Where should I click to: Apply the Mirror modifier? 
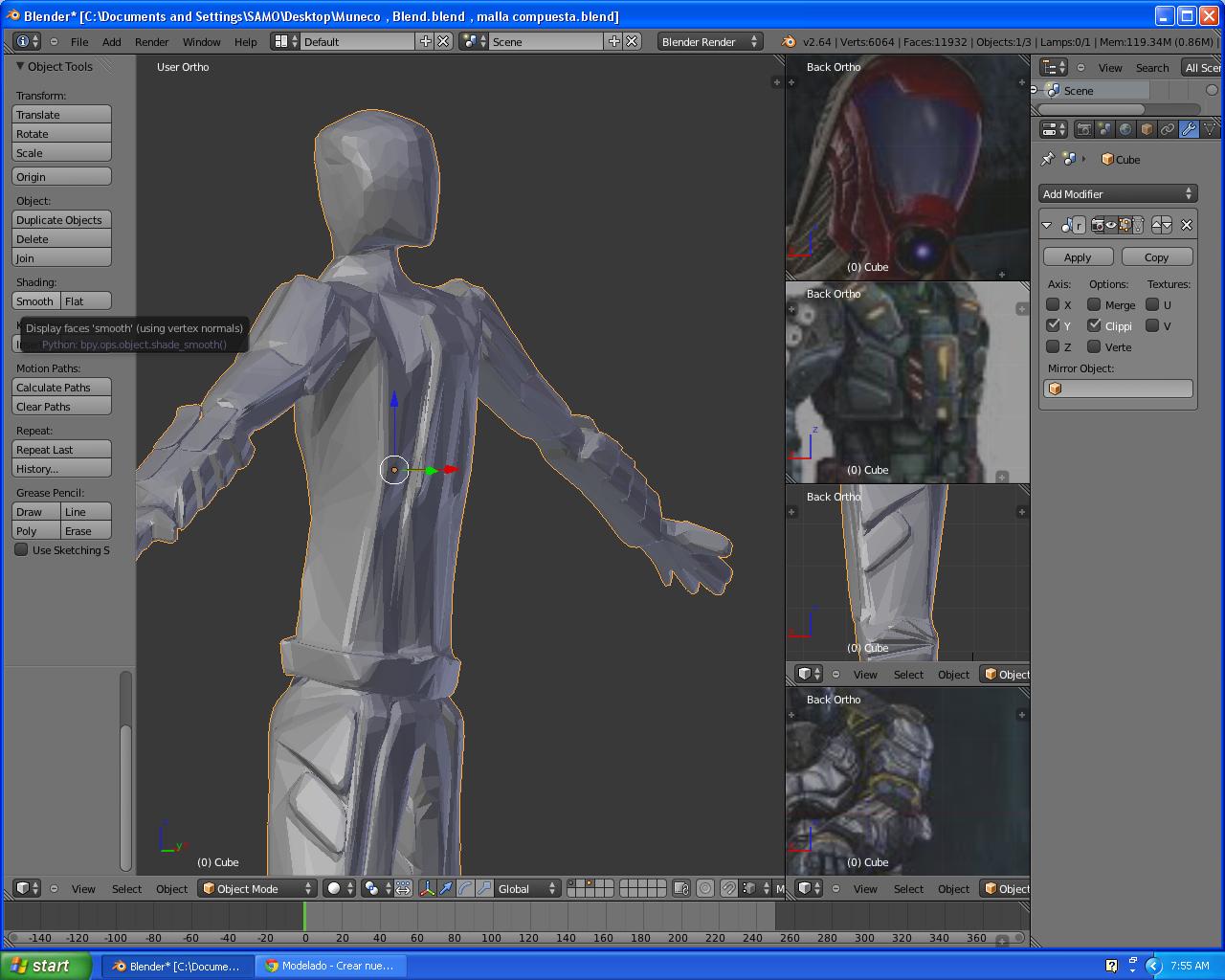tap(1078, 256)
